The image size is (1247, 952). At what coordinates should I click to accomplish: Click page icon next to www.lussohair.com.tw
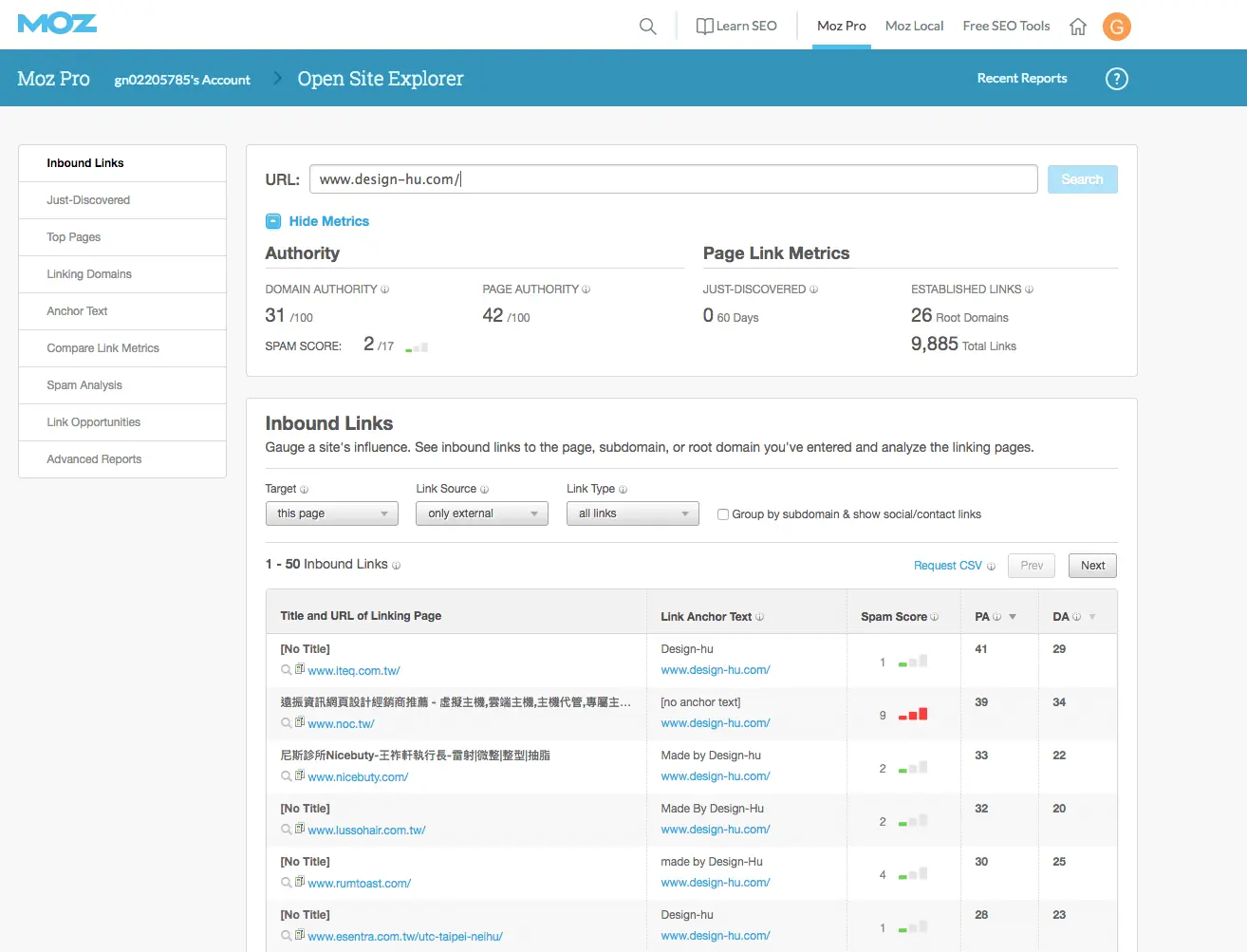[x=300, y=830]
